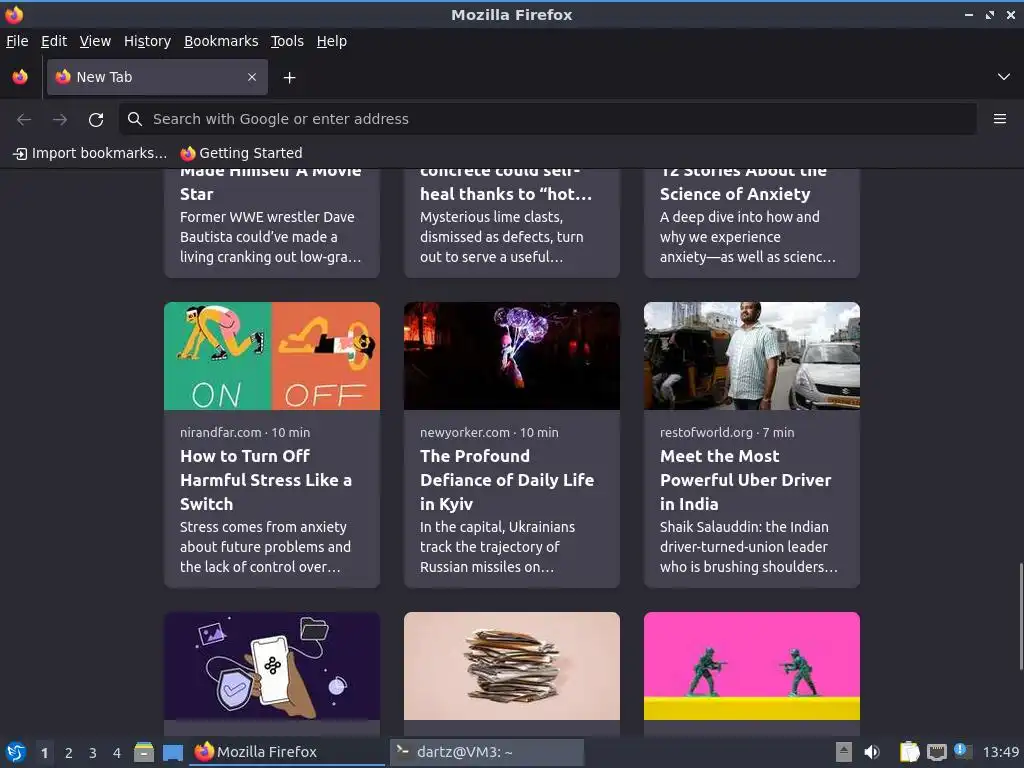Open 'The Profound Defiance of Daily Life in Kyiv' headline
Image resolution: width=1024 pixels, height=768 pixels.
[507, 480]
